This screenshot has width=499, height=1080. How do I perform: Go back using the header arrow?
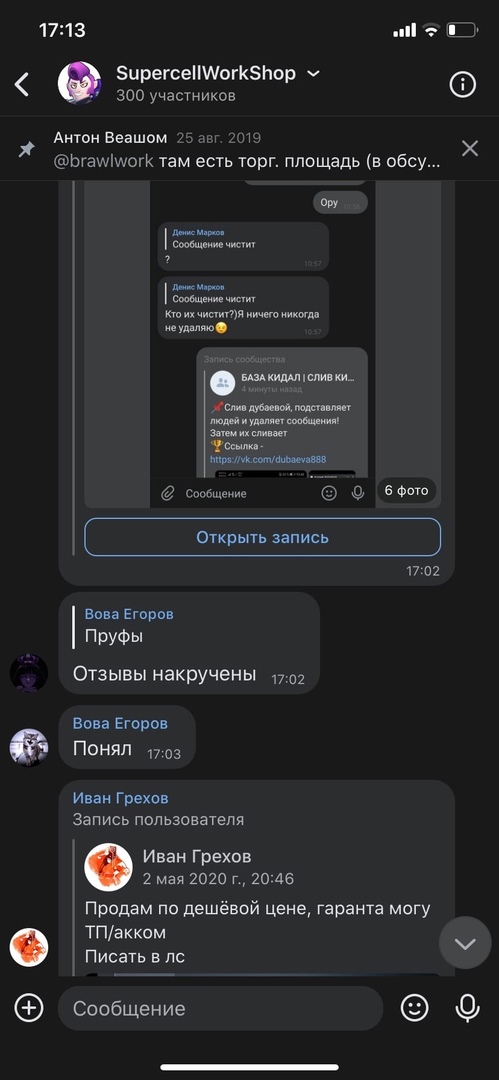22,85
